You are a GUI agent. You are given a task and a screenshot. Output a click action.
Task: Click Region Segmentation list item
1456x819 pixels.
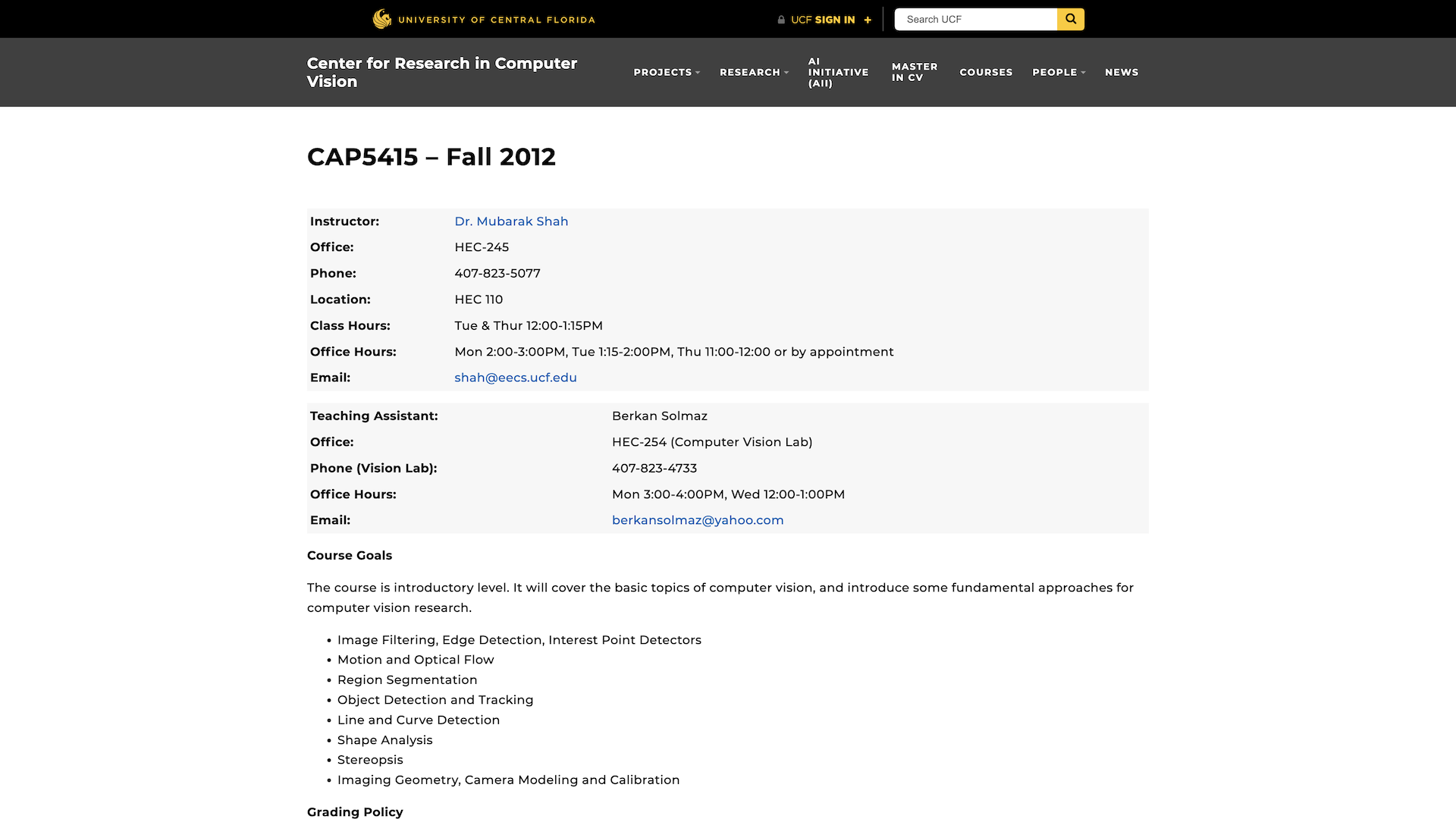coord(407,680)
